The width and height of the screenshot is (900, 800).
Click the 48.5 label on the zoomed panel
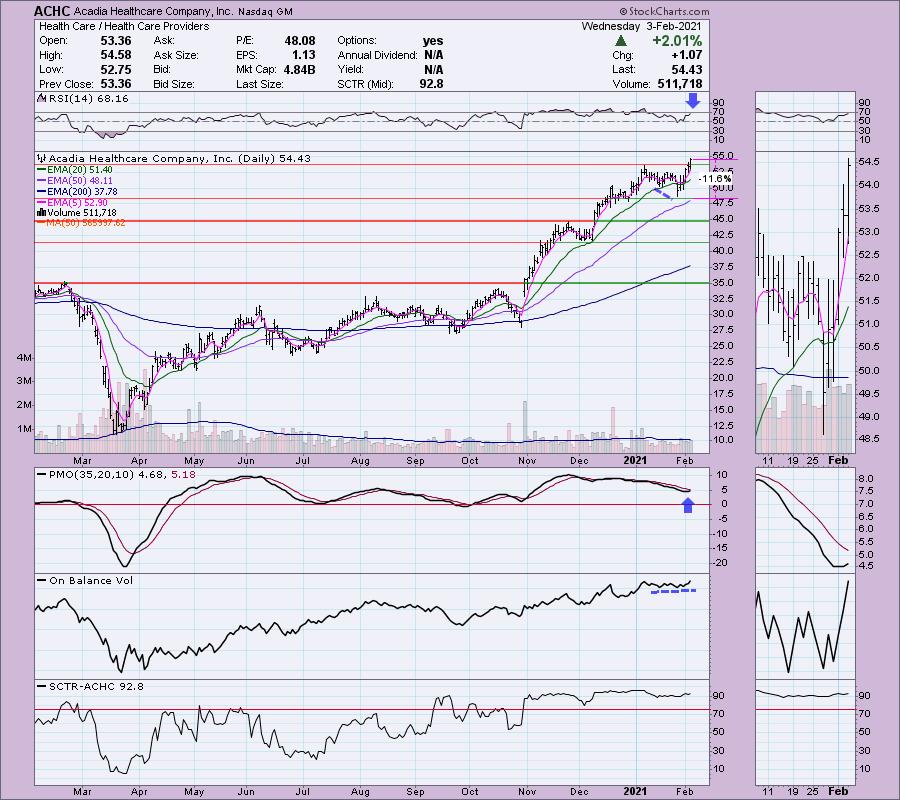click(x=870, y=439)
